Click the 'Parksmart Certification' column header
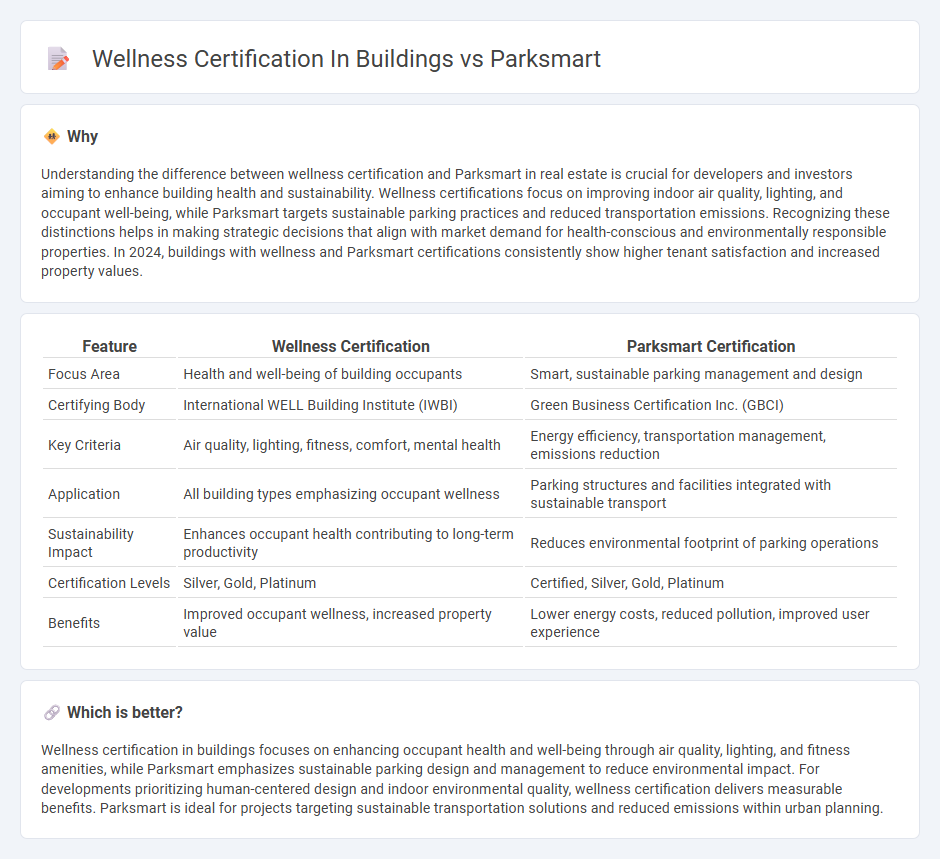 tap(711, 346)
